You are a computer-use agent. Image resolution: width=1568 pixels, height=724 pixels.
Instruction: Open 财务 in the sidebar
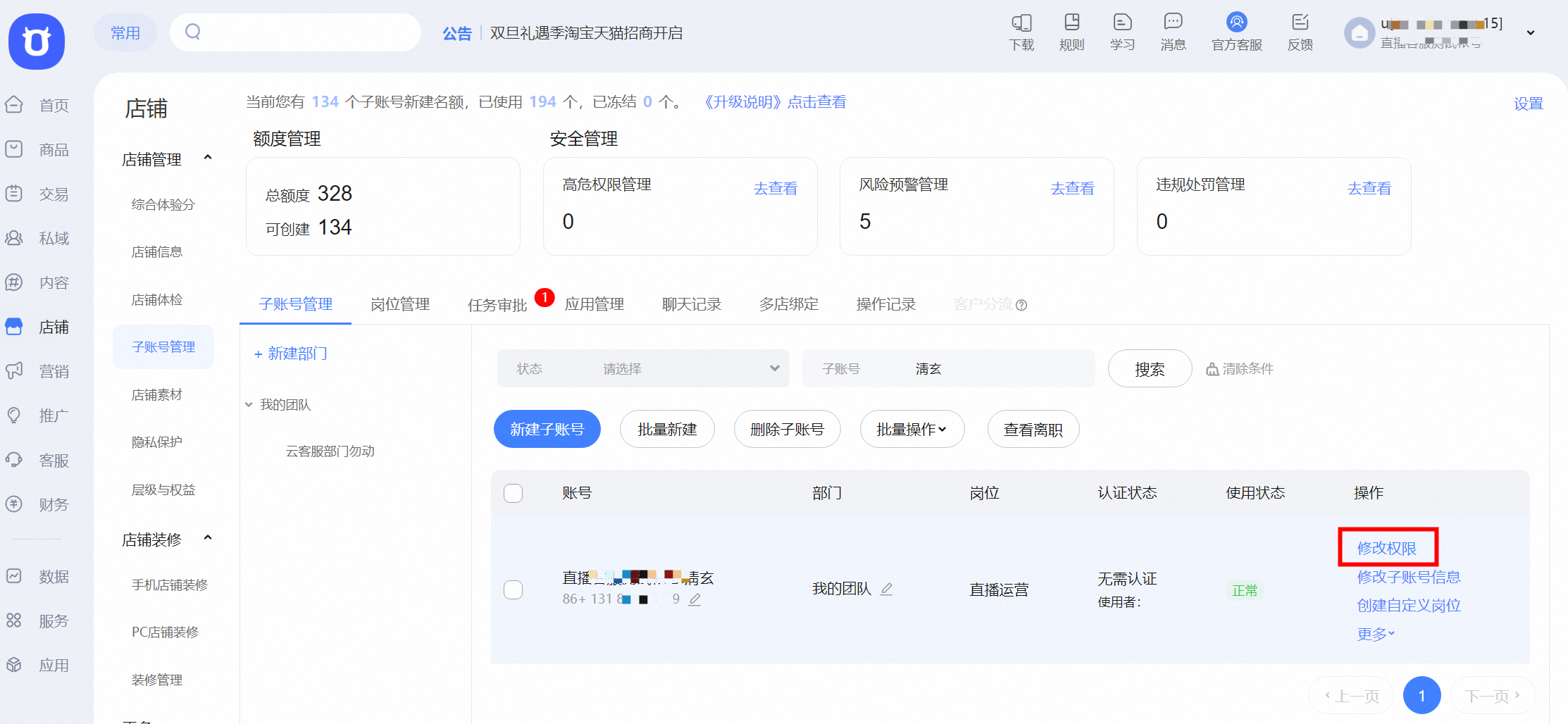click(37, 505)
